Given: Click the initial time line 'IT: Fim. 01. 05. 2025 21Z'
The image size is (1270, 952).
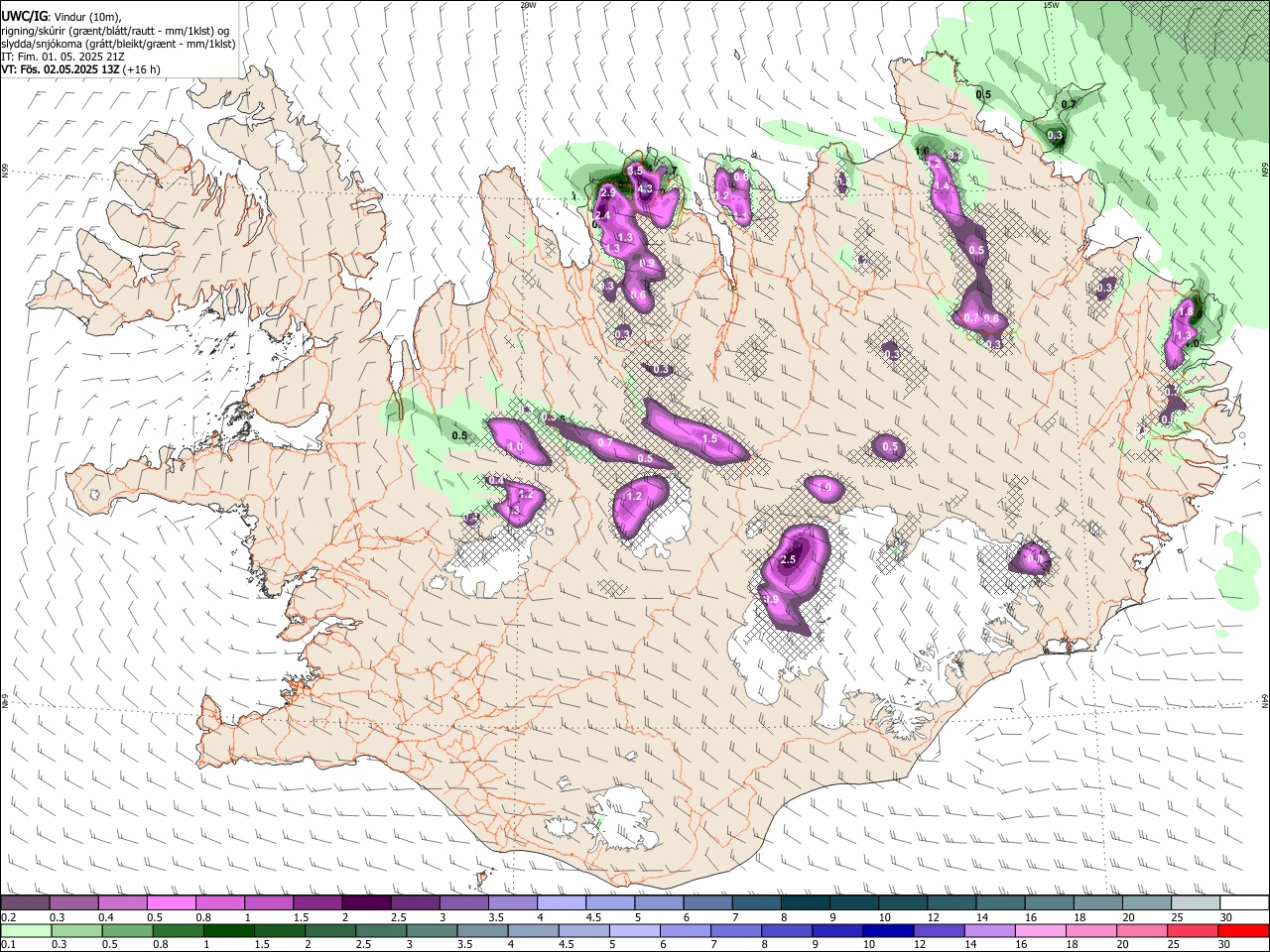Looking at the screenshot, I should pyautogui.click(x=63, y=57).
